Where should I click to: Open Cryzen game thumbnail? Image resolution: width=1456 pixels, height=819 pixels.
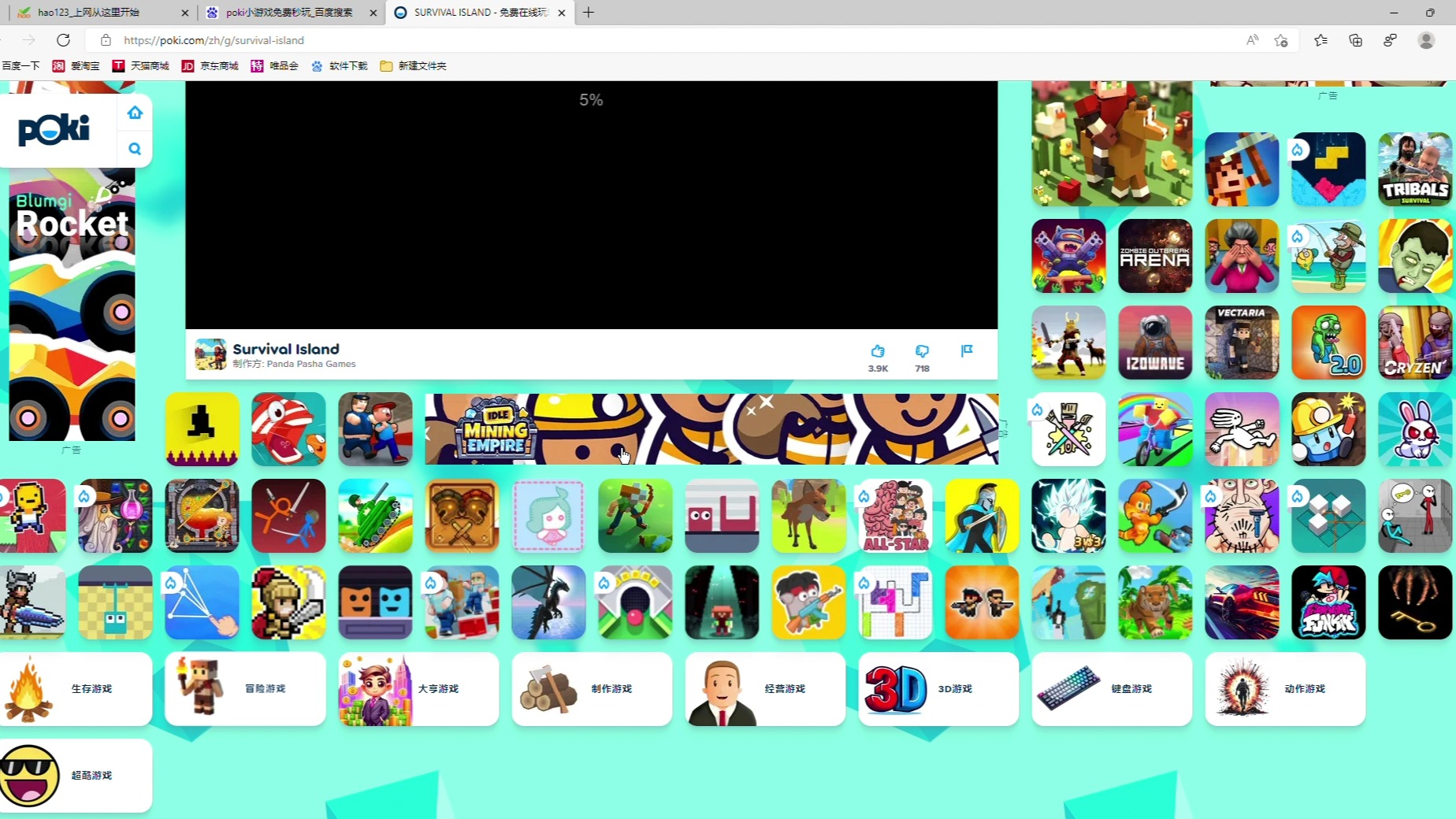click(1415, 343)
